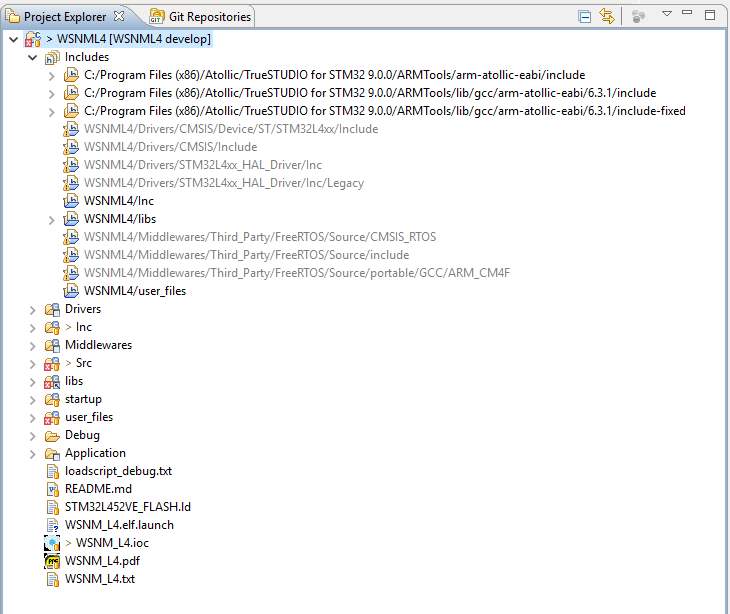
Task: Expand the Debug folder
Action: click(x=33, y=436)
